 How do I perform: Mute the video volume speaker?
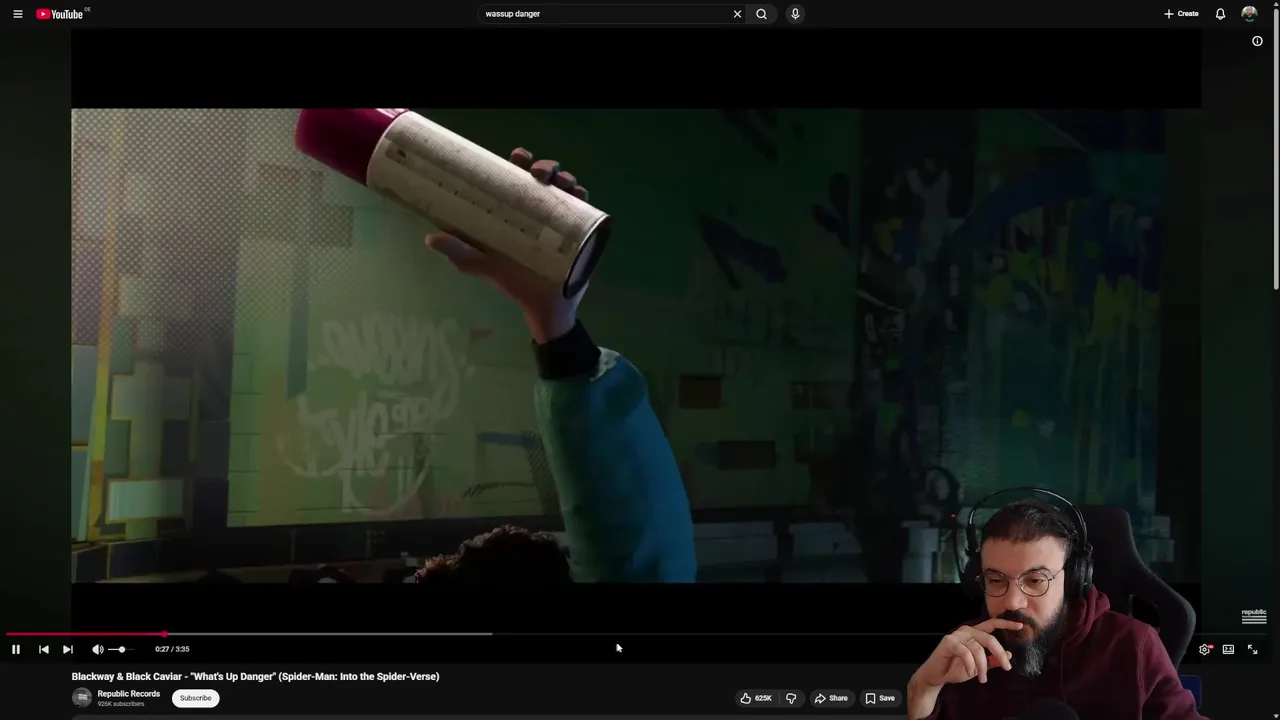(98, 649)
